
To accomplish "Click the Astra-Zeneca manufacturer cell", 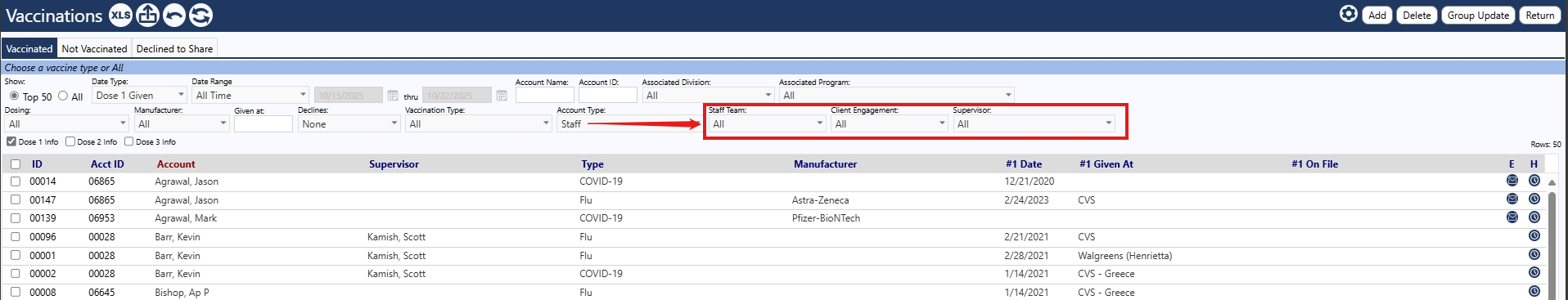I will (820, 199).
